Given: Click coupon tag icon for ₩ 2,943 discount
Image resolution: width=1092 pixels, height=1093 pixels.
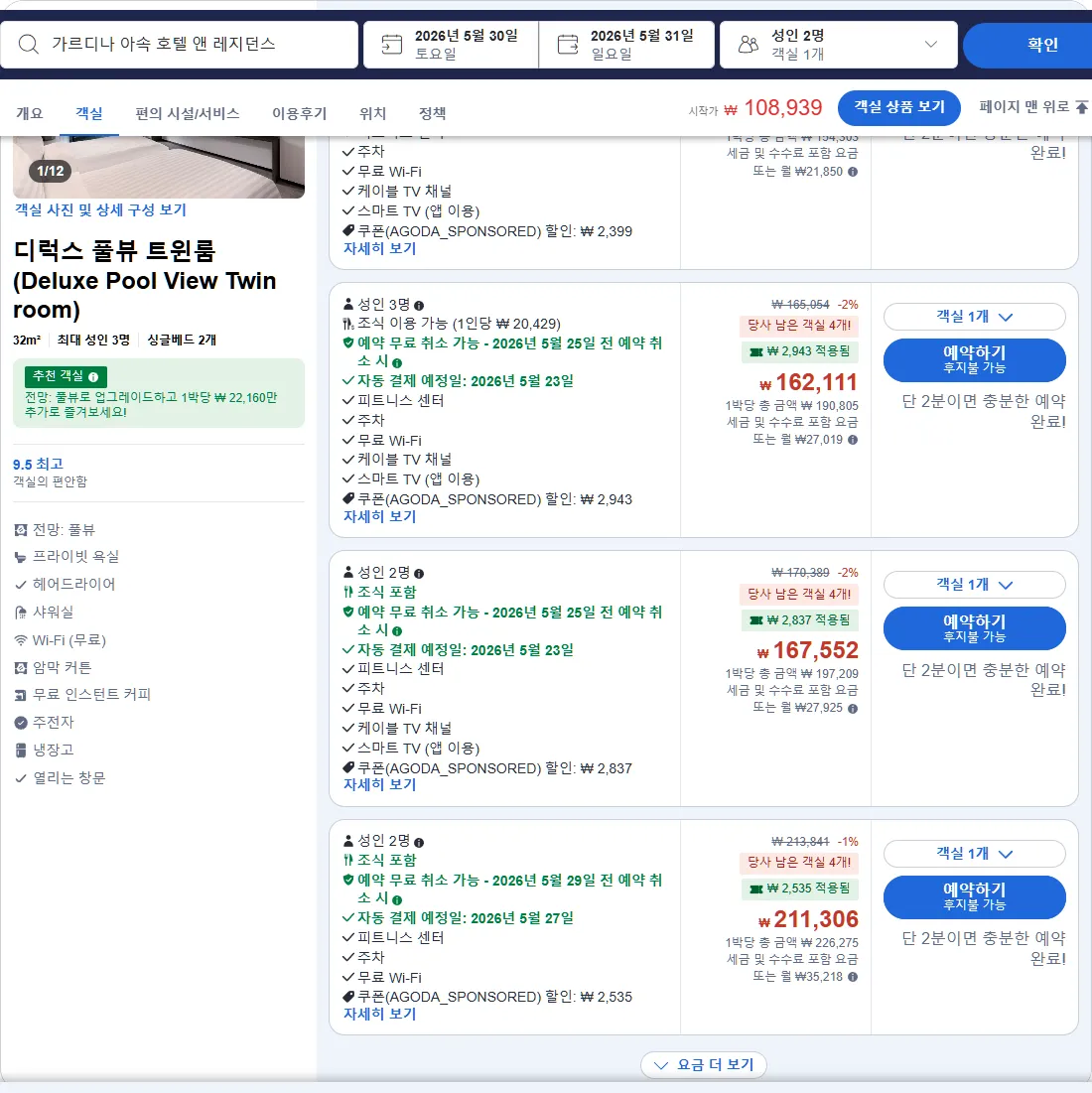Looking at the screenshot, I should point(348,499).
